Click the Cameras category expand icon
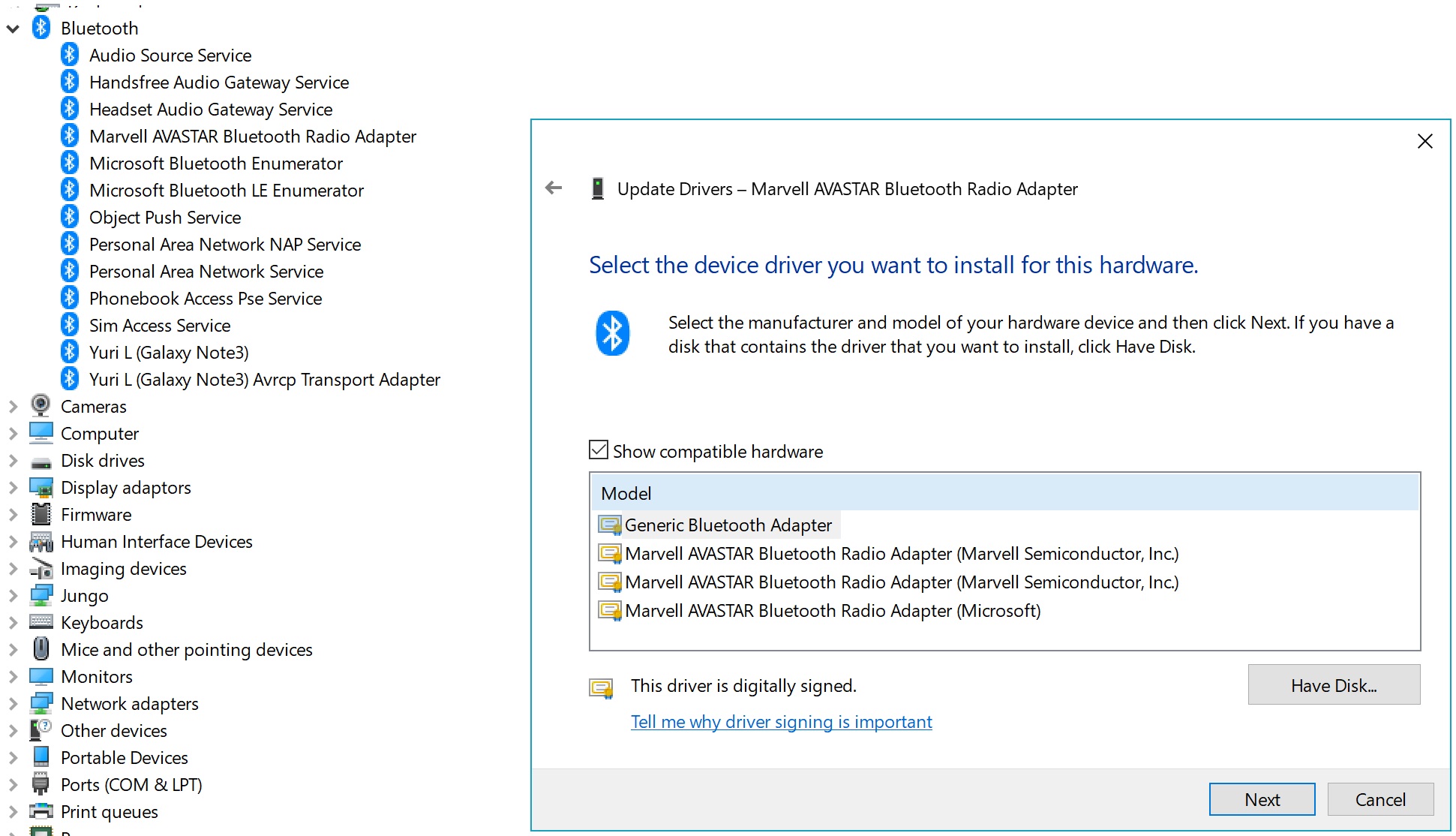The height and width of the screenshot is (836, 1456). [x=13, y=406]
